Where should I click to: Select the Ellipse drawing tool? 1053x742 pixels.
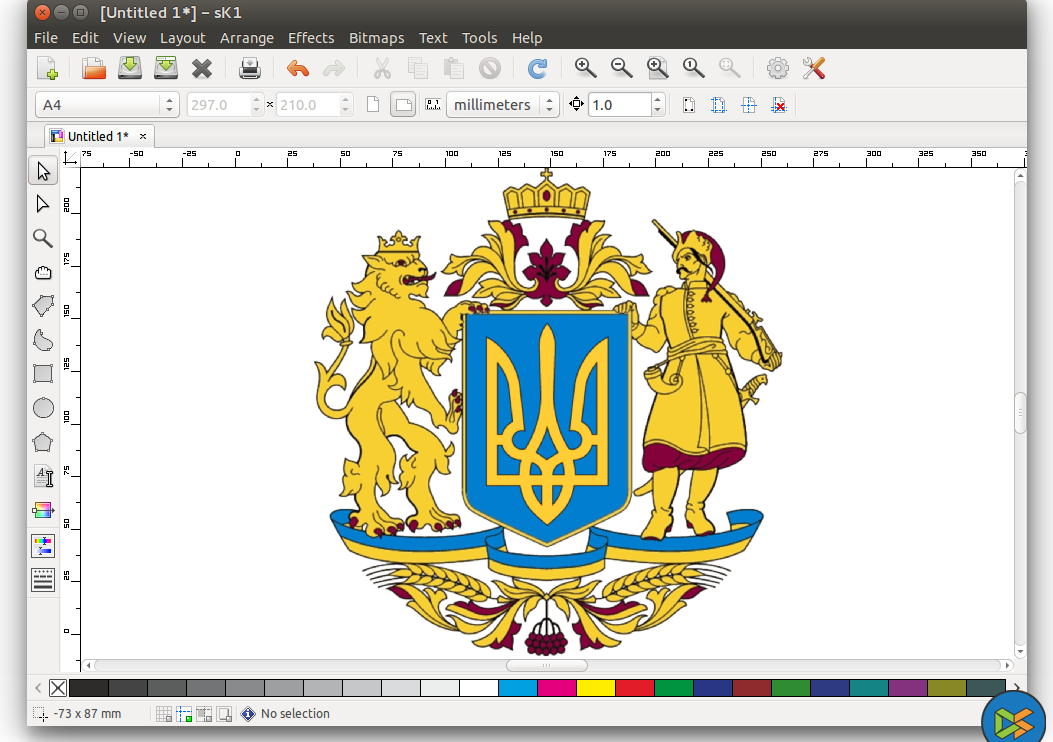[x=43, y=408]
